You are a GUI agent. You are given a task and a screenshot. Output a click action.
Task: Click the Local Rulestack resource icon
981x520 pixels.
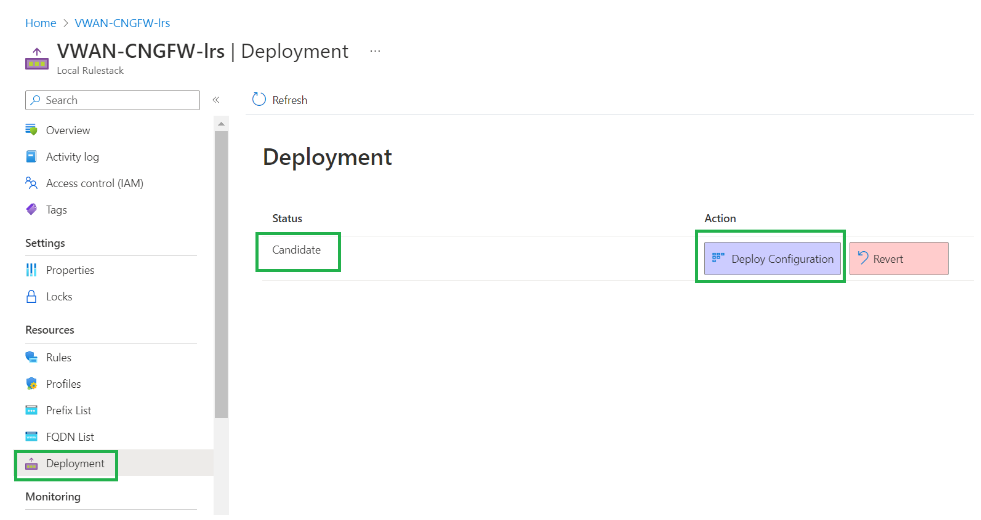[x=37, y=58]
